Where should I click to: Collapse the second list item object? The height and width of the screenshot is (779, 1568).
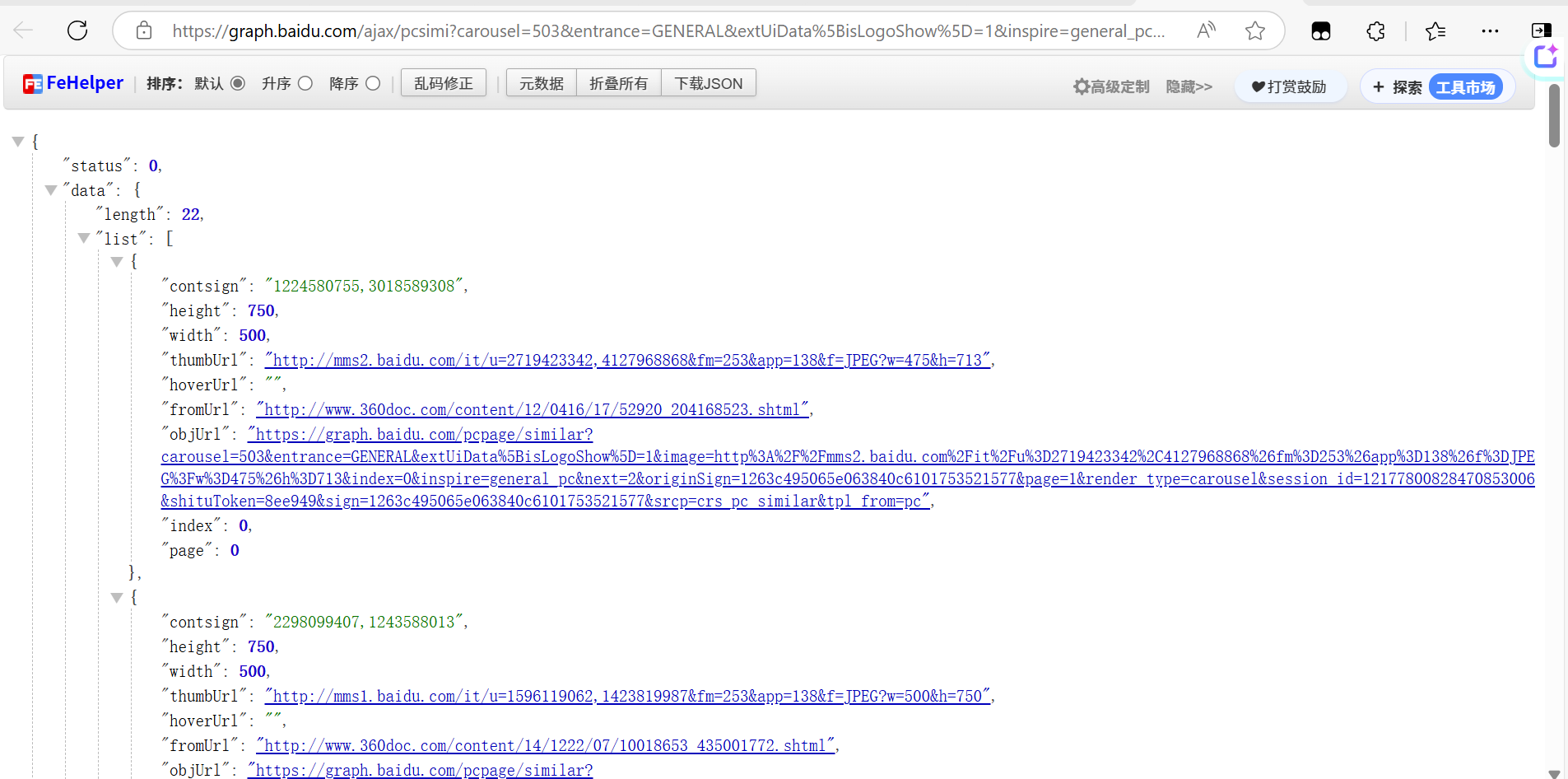(x=117, y=598)
